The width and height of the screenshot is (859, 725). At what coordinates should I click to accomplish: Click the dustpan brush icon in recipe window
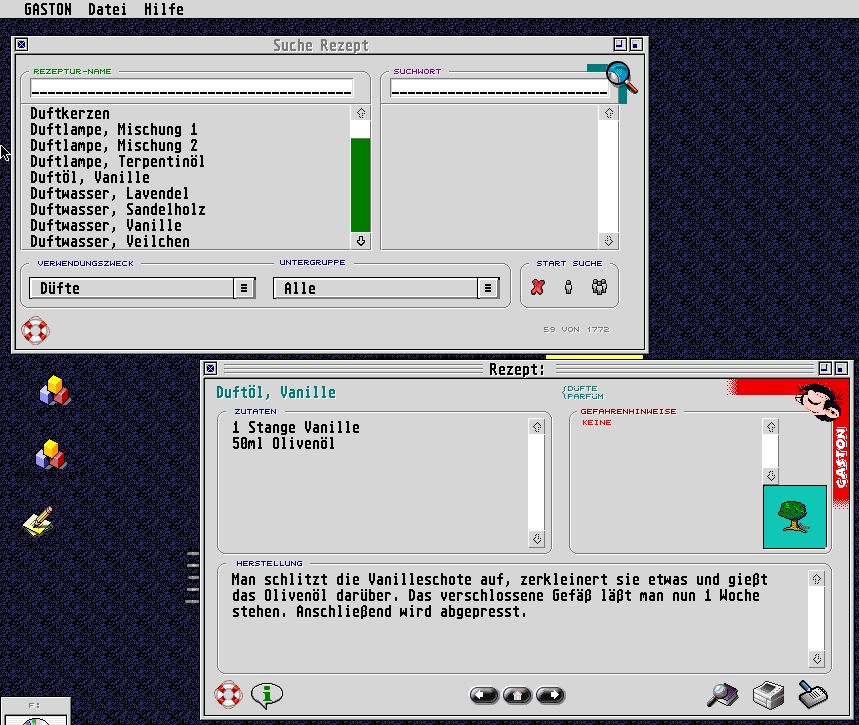click(x=812, y=693)
